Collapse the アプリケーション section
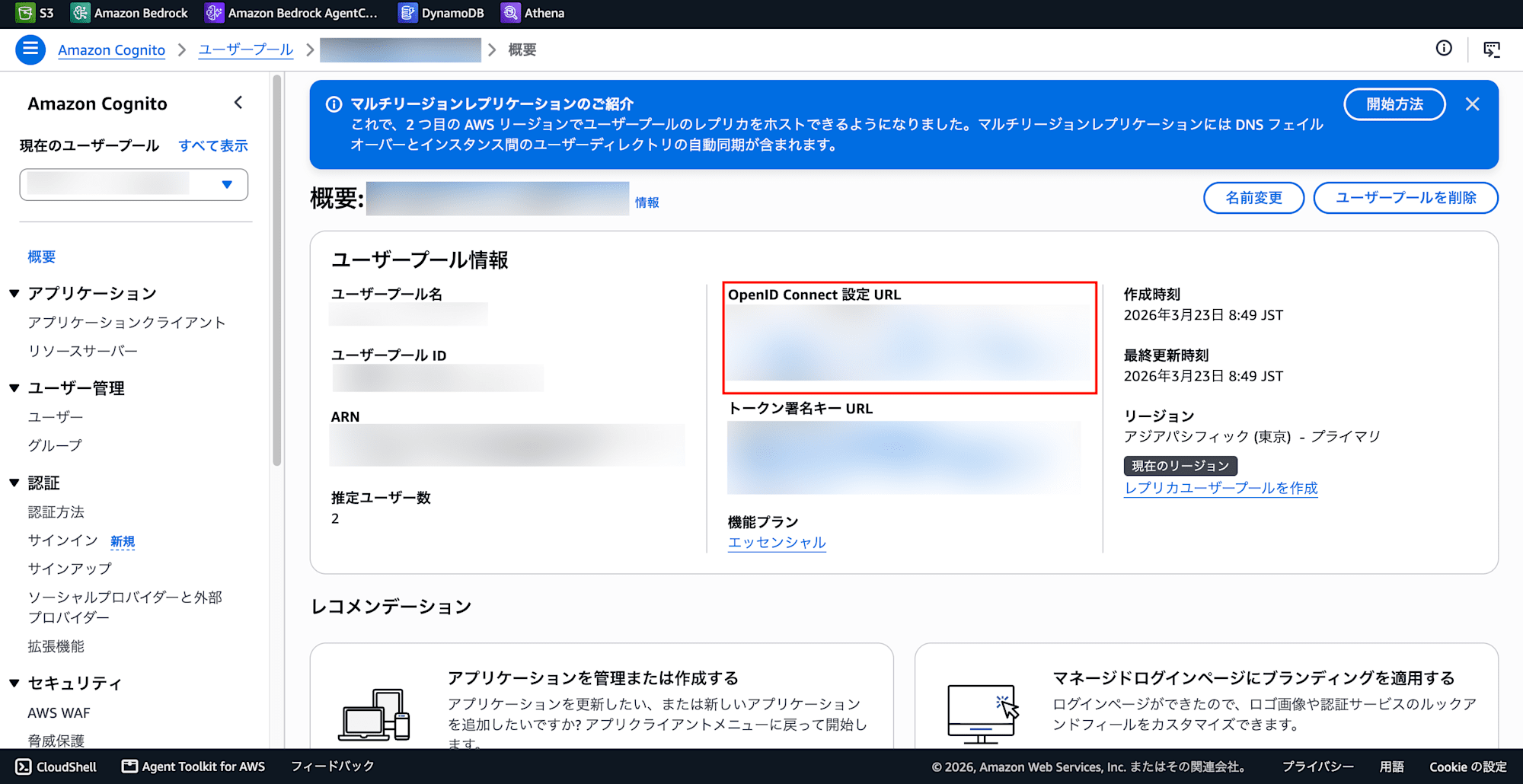The height and width of the screenshot is (784, 1523). point(14,293)
